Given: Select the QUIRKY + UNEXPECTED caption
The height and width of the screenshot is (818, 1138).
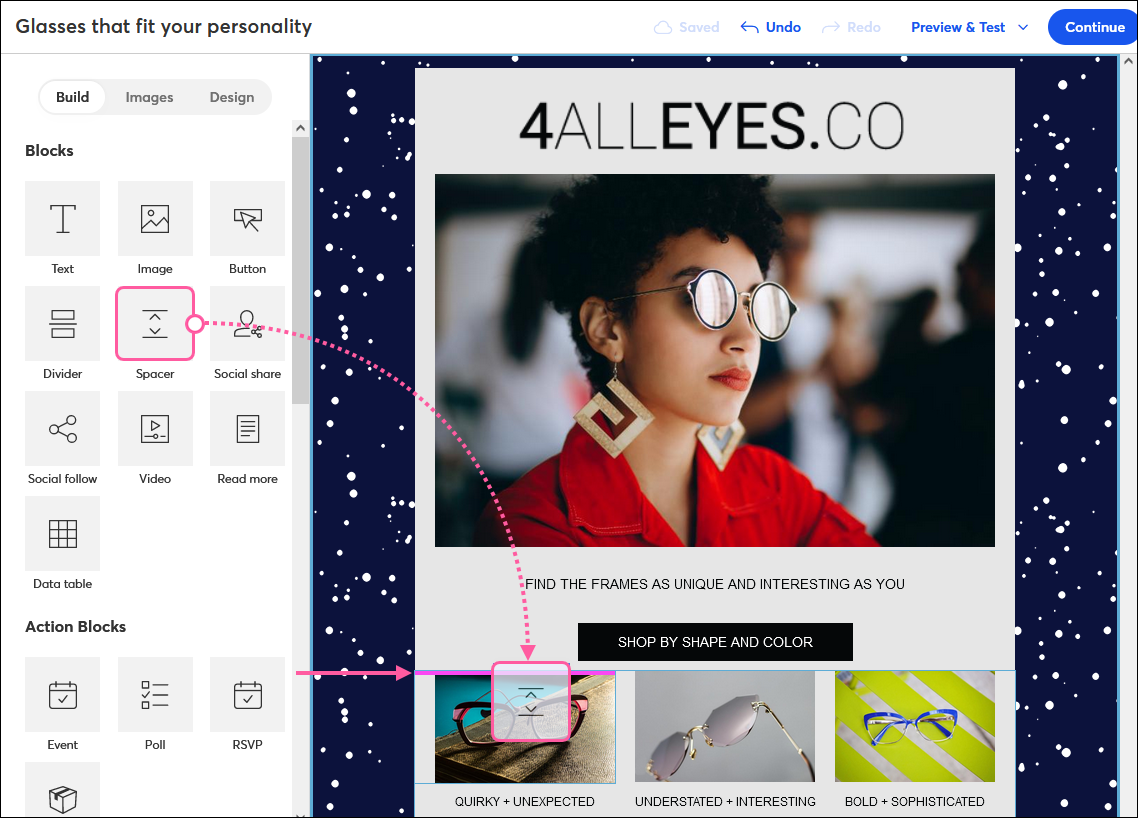Looking at the screenshot, I should 524,802.
